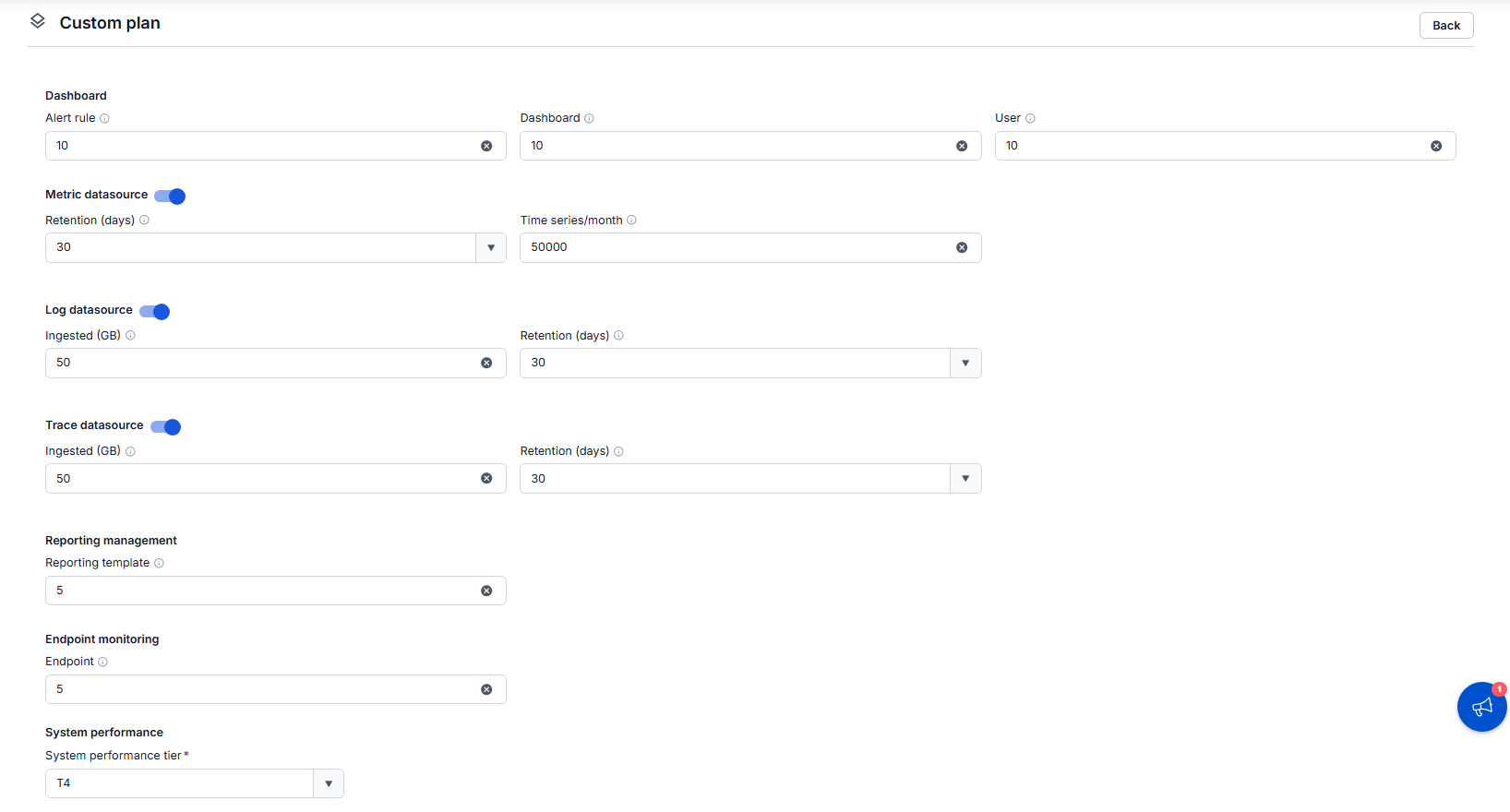
Task: Show info for Trace Ingested (GB)
Action: pyautogui.click(x=130, y=451)
